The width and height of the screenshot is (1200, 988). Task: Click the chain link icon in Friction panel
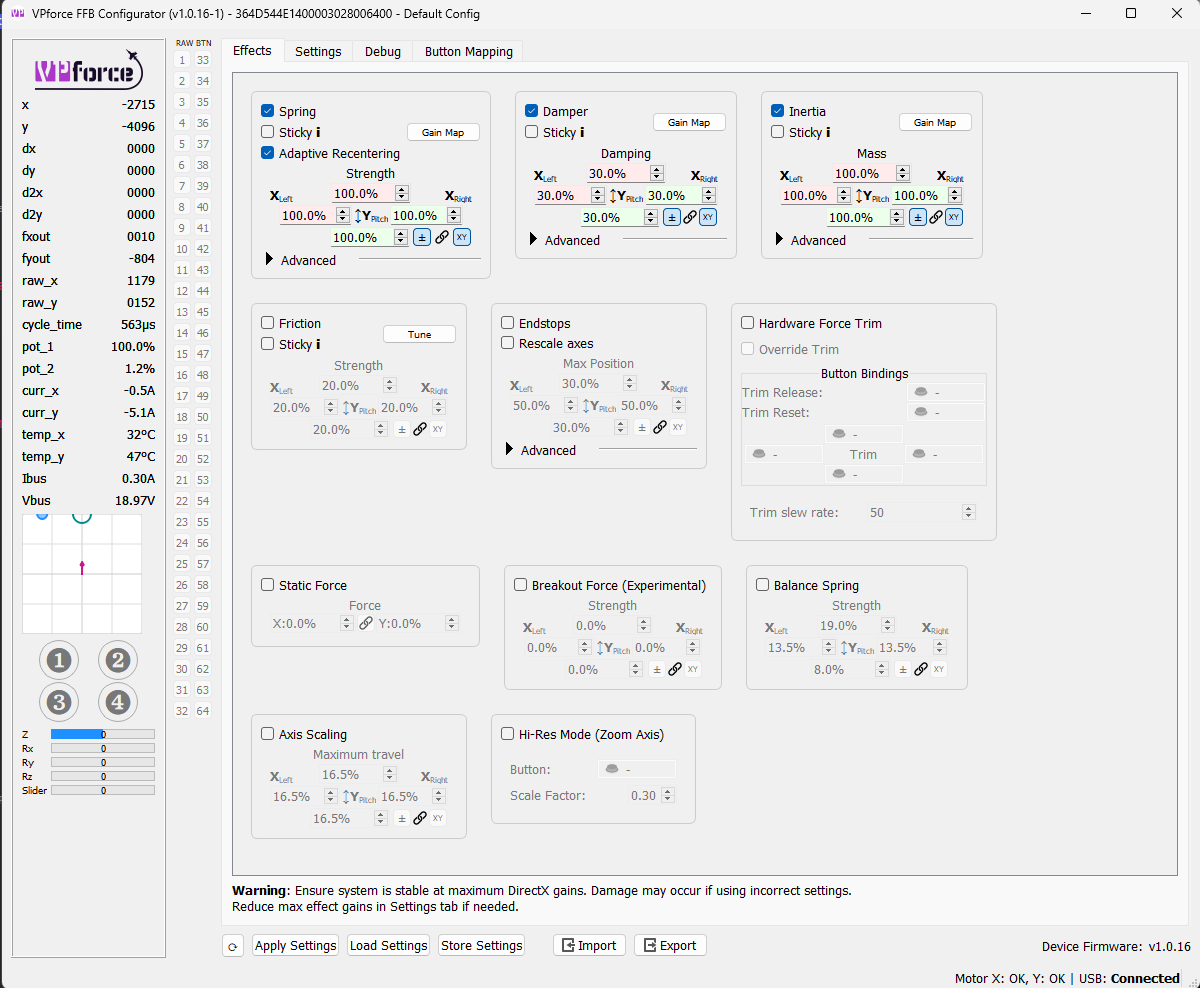pos(420,429)
